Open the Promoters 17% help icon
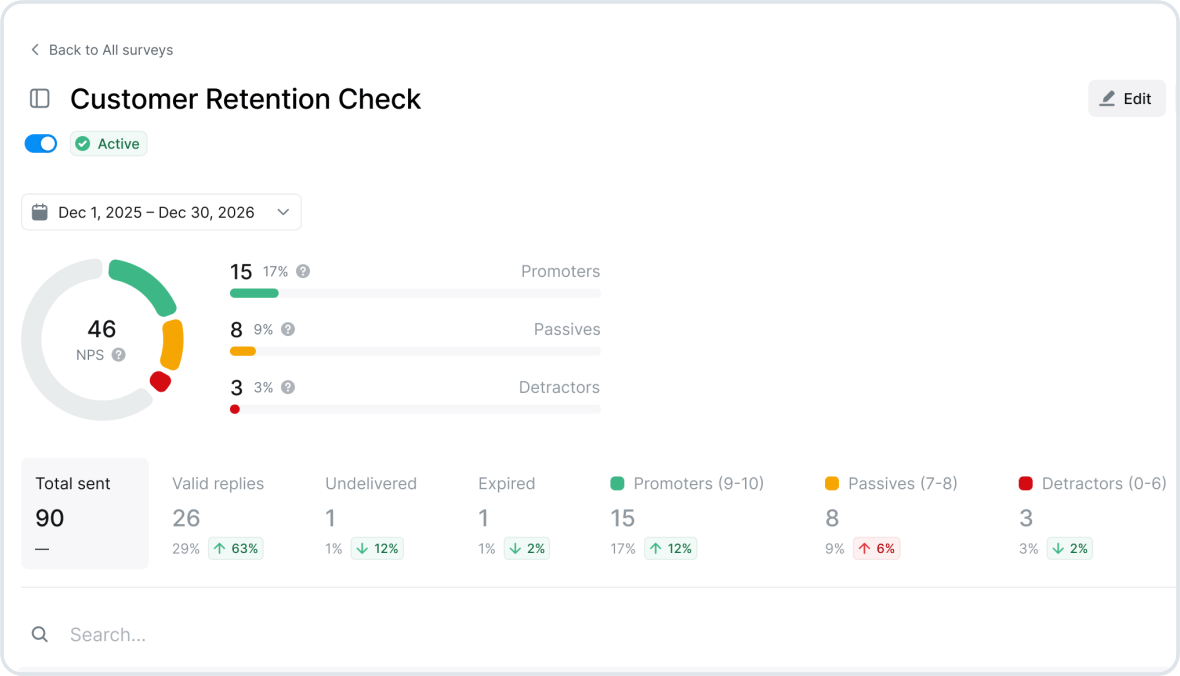The height and width of the screenshot is (676, 1180). (303, 271)
